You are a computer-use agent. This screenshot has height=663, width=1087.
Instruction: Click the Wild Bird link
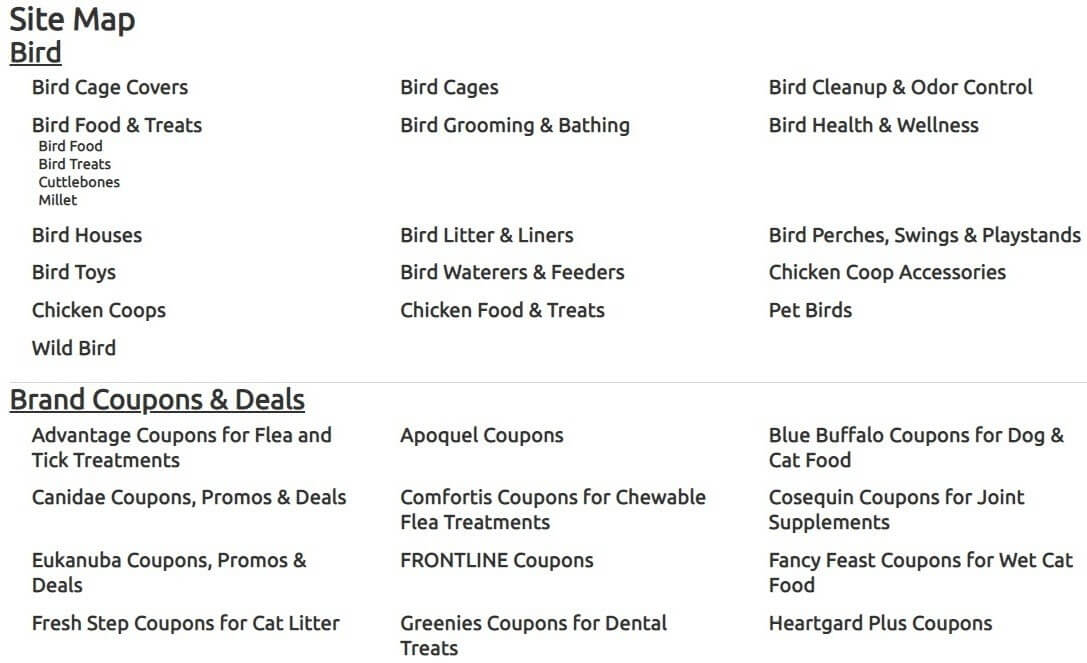click(x=73, y=347)
